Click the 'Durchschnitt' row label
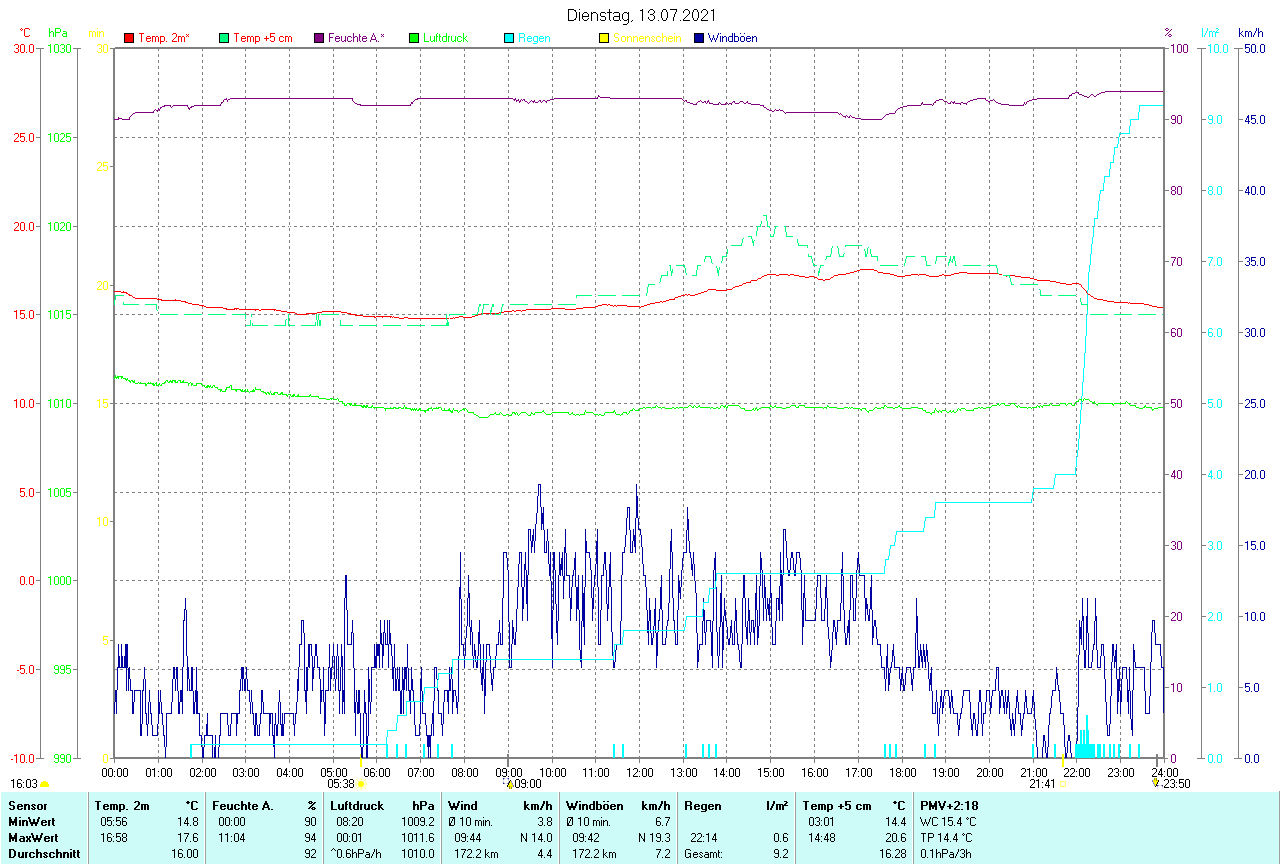Image resolution: width=1280 pixels, height=864 pixels. (44, 854)
